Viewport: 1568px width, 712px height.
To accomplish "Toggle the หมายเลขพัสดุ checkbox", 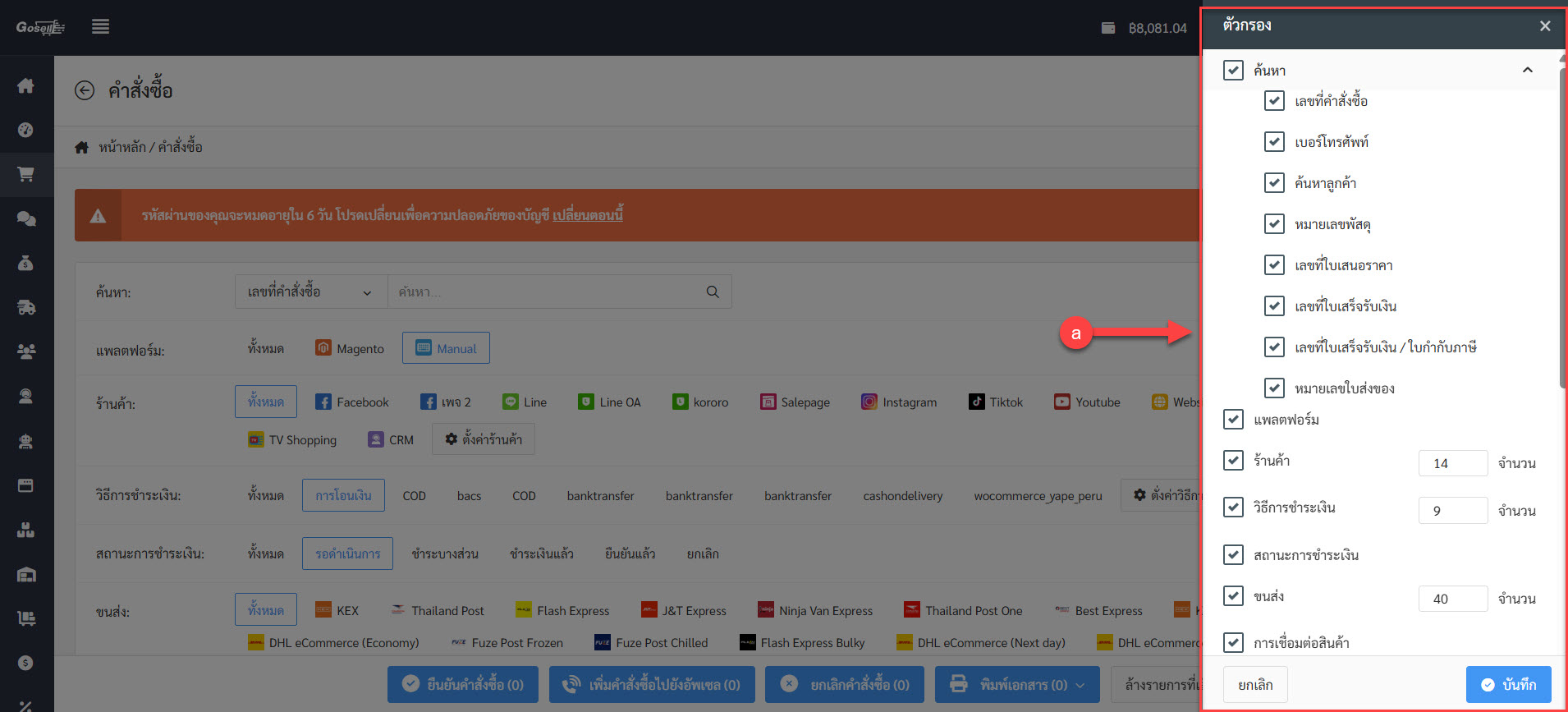I will coord(1274,224).
